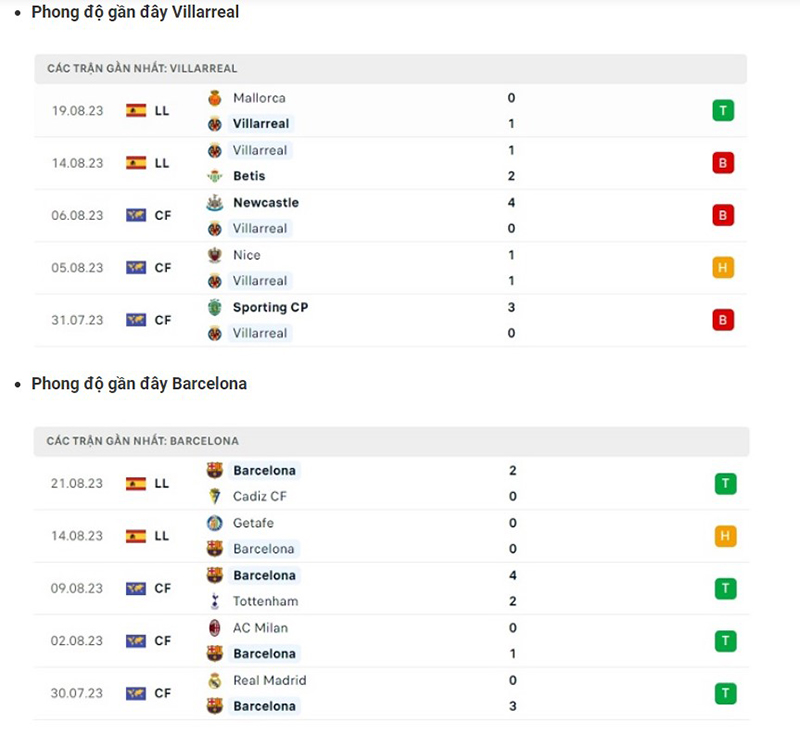Click orange H badge for Getafe match

[726, 536]
